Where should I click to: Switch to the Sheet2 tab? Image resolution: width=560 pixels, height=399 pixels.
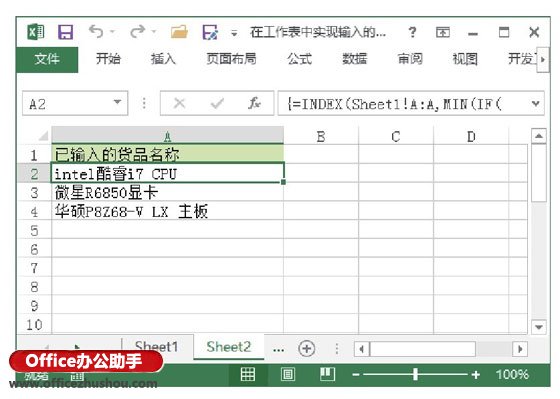point(229,346)
